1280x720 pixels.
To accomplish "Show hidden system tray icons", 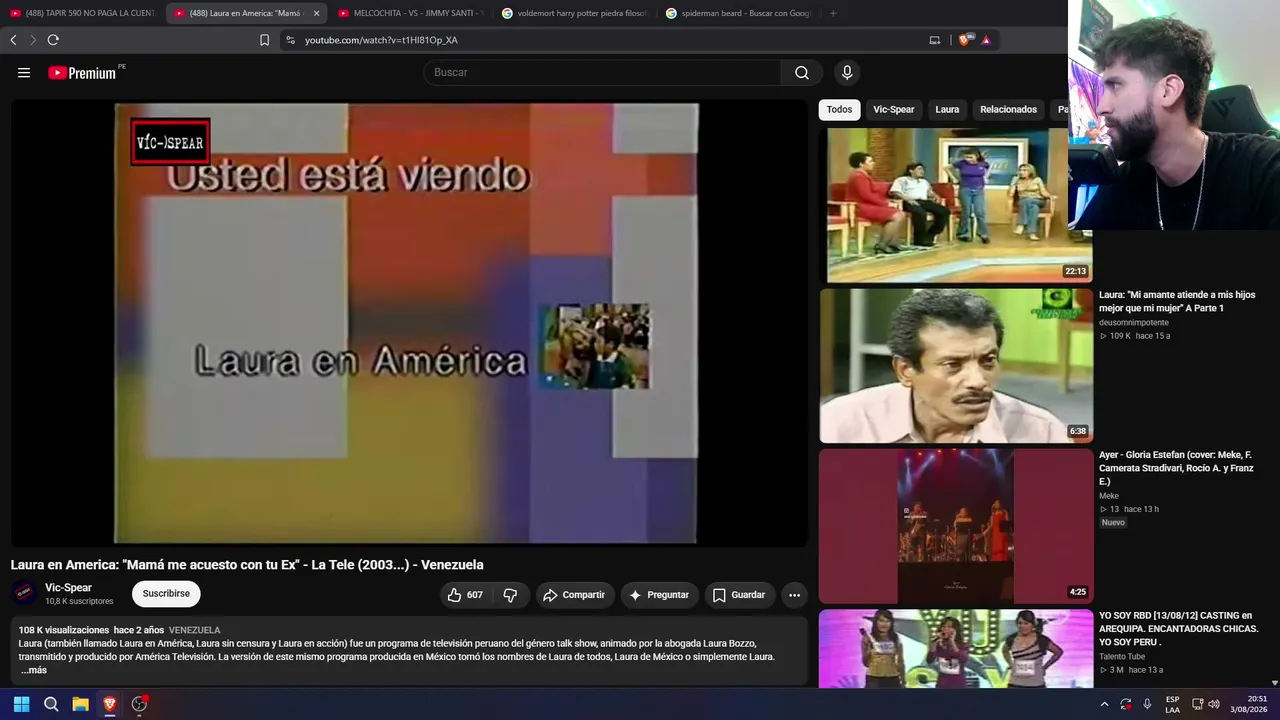I will (1104, 704).
